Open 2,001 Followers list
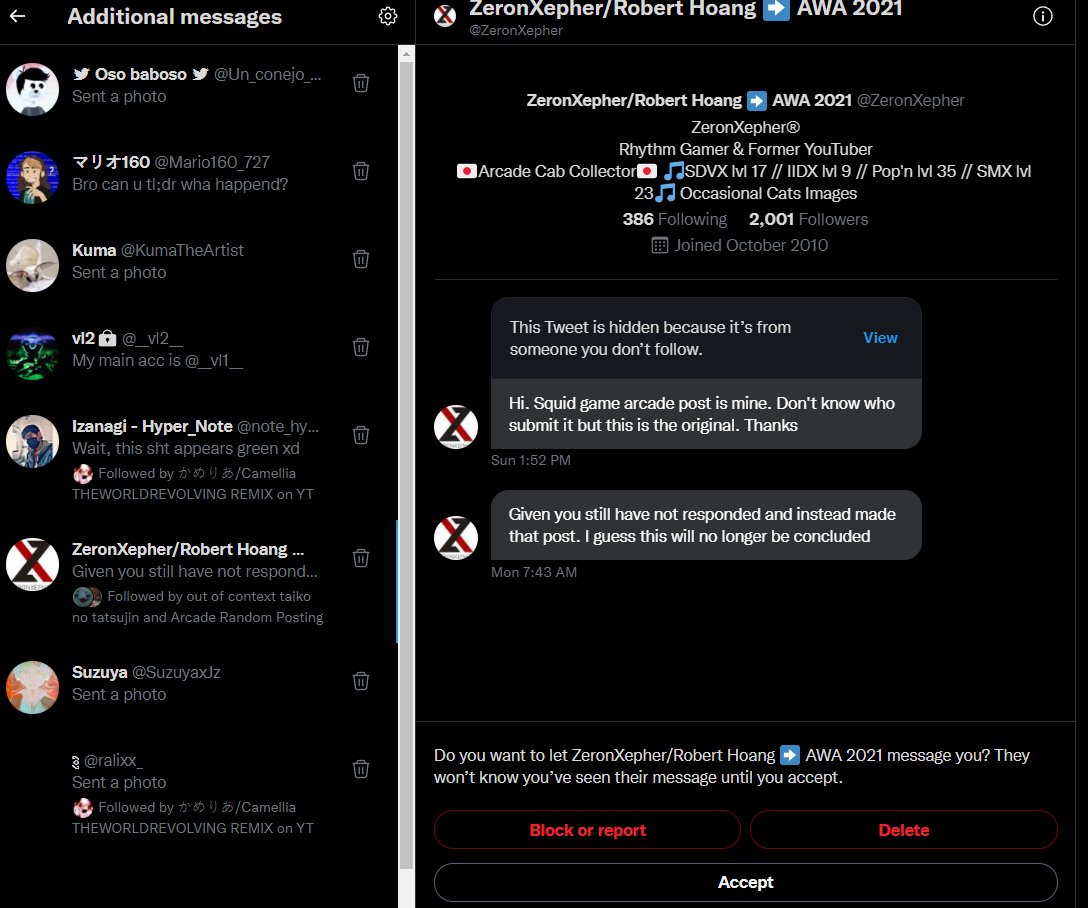 pos(808,219)
